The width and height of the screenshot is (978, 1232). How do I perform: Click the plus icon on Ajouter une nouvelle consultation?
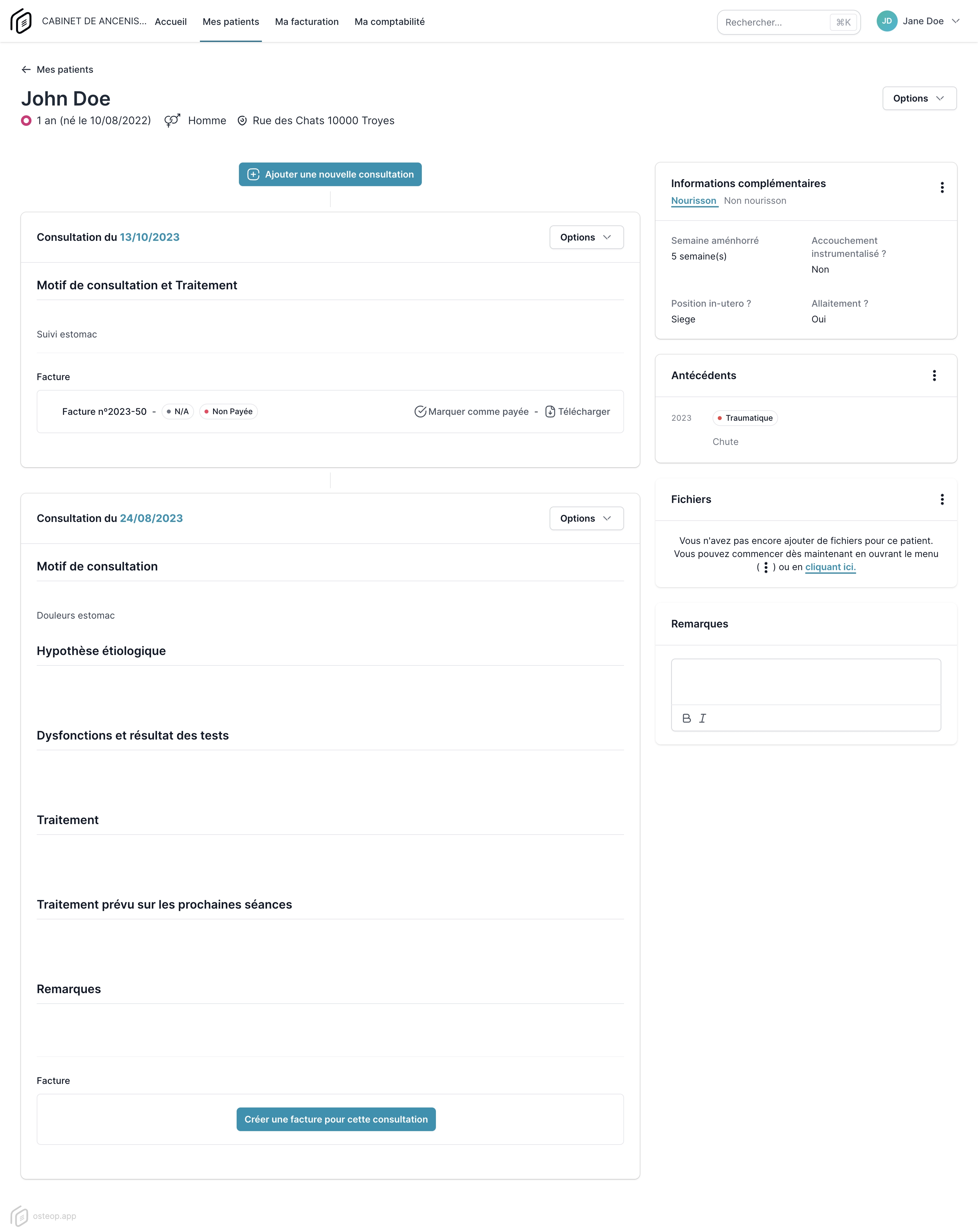click(254, 174)
